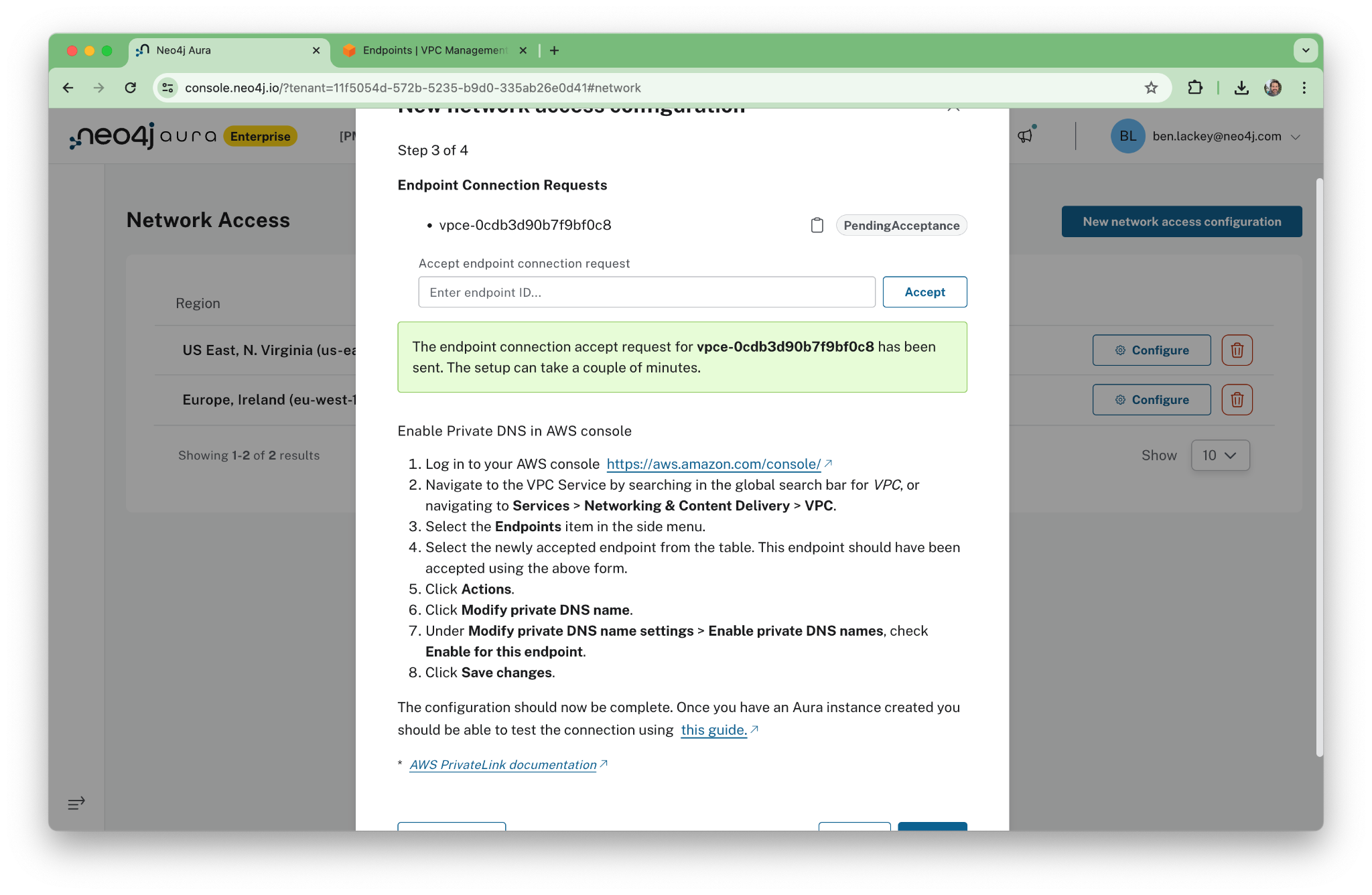This screenshot has height=895, width=1372.
Task: Configure the US East N. Virginia row
Action: [1151, 350]
